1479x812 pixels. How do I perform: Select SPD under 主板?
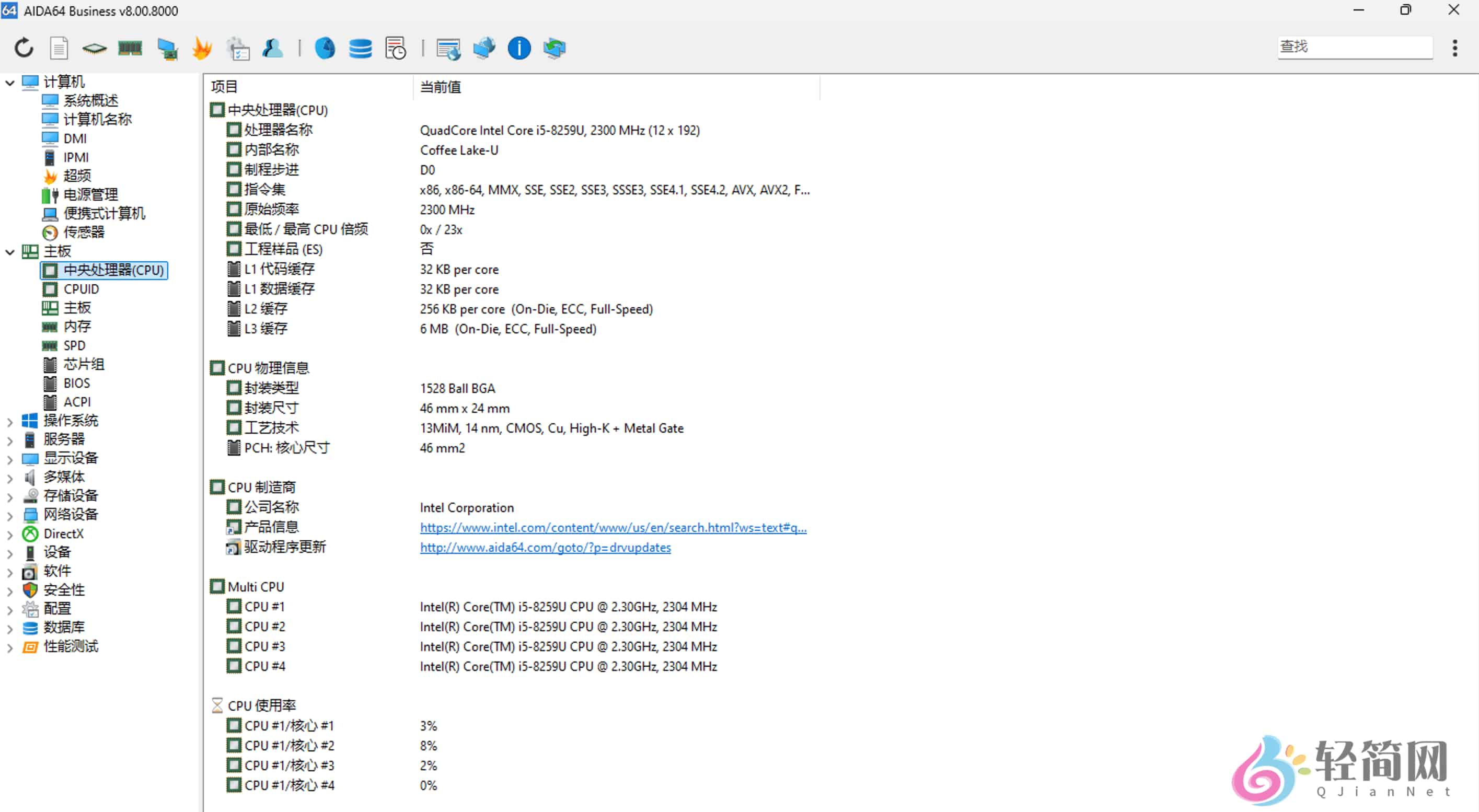[x=74, y=345]
